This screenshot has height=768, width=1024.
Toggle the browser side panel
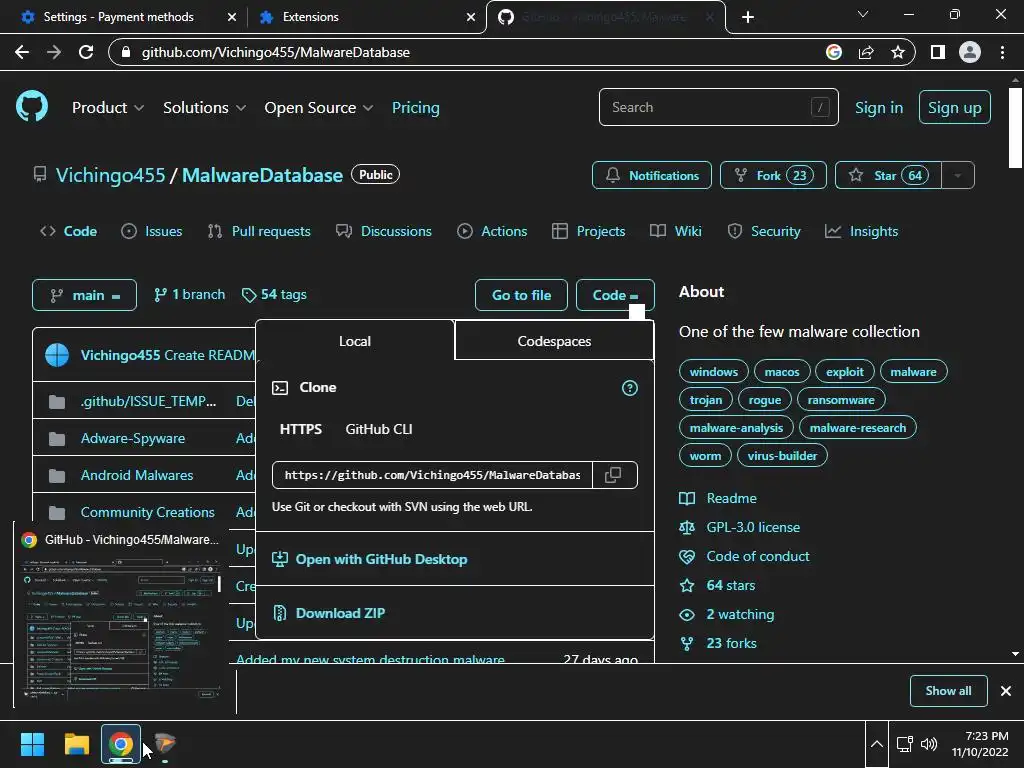938,52
